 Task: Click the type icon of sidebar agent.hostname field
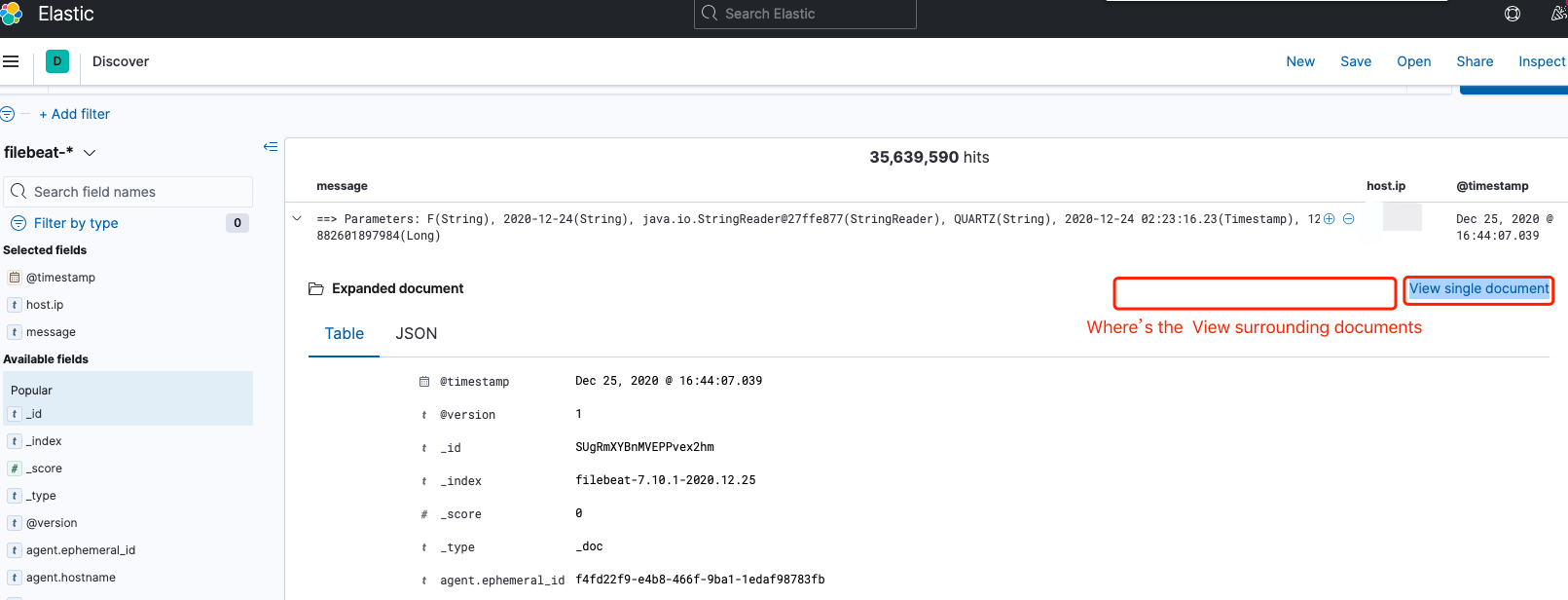(x=15, y=578)
